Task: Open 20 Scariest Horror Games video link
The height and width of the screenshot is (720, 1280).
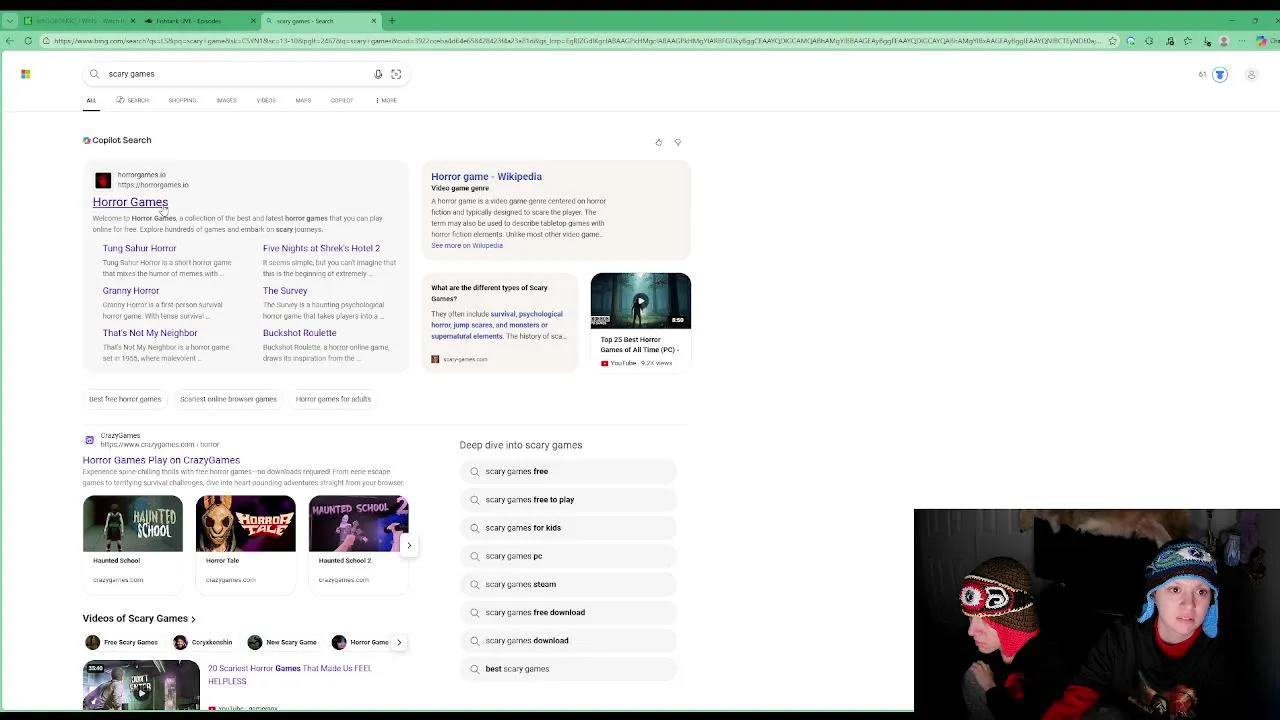Action: (289, 675)
